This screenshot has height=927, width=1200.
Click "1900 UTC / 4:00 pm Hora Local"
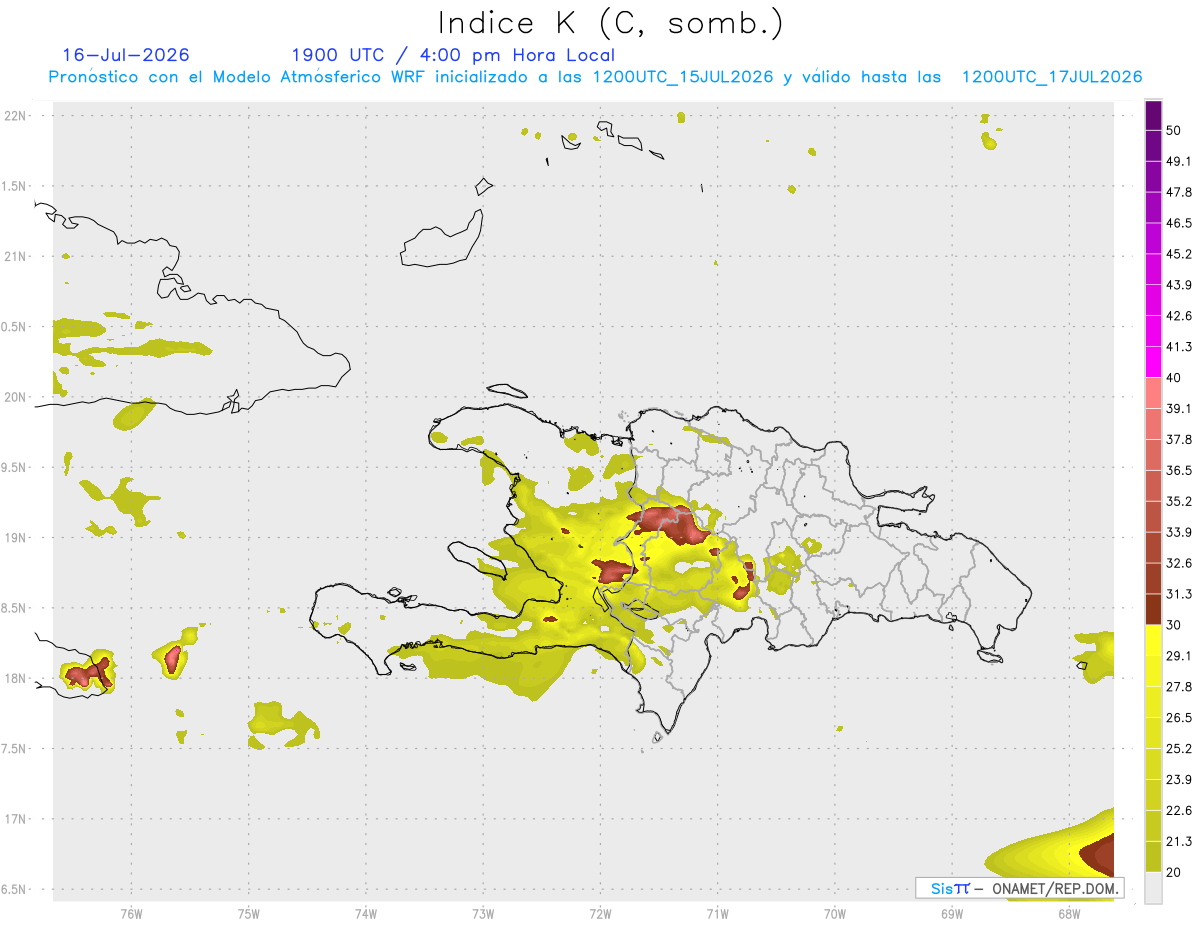point(453,55)
